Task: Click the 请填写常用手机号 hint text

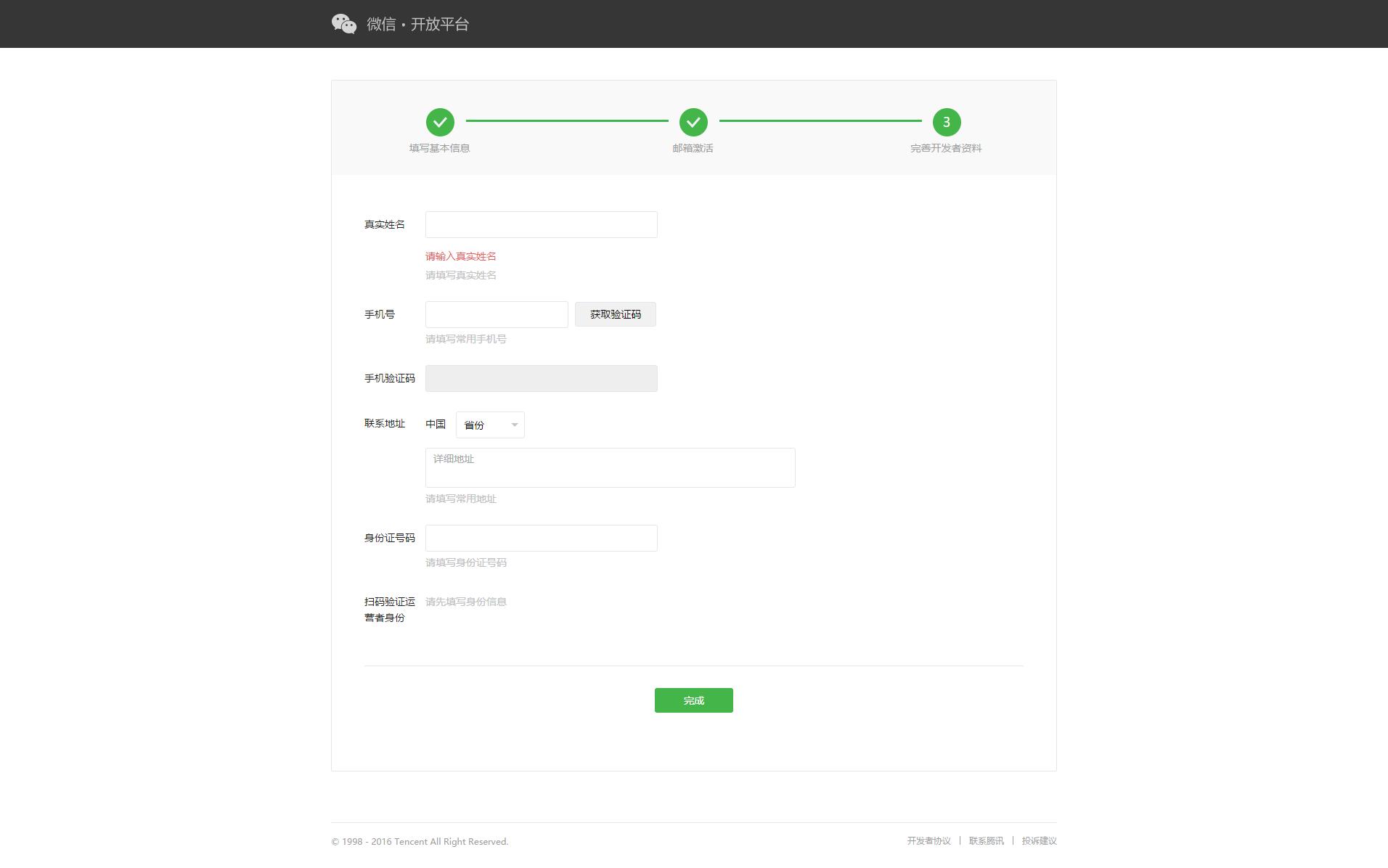Action: click(x=466, y=339)
